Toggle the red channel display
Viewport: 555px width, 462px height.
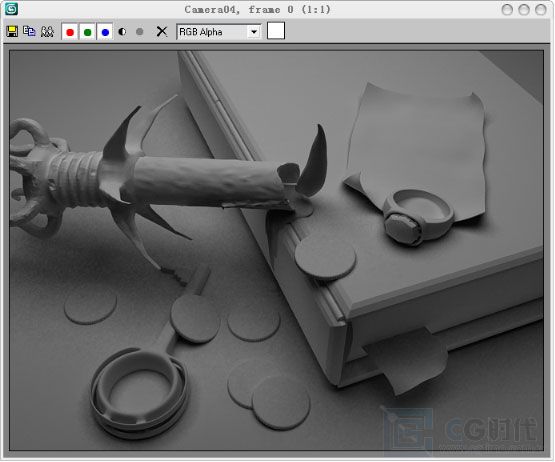(70, 32)
